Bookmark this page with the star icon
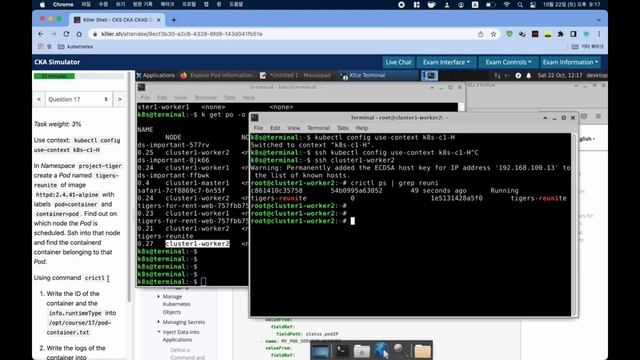Screen dimensions: 640x360 (x=493, y=34)
